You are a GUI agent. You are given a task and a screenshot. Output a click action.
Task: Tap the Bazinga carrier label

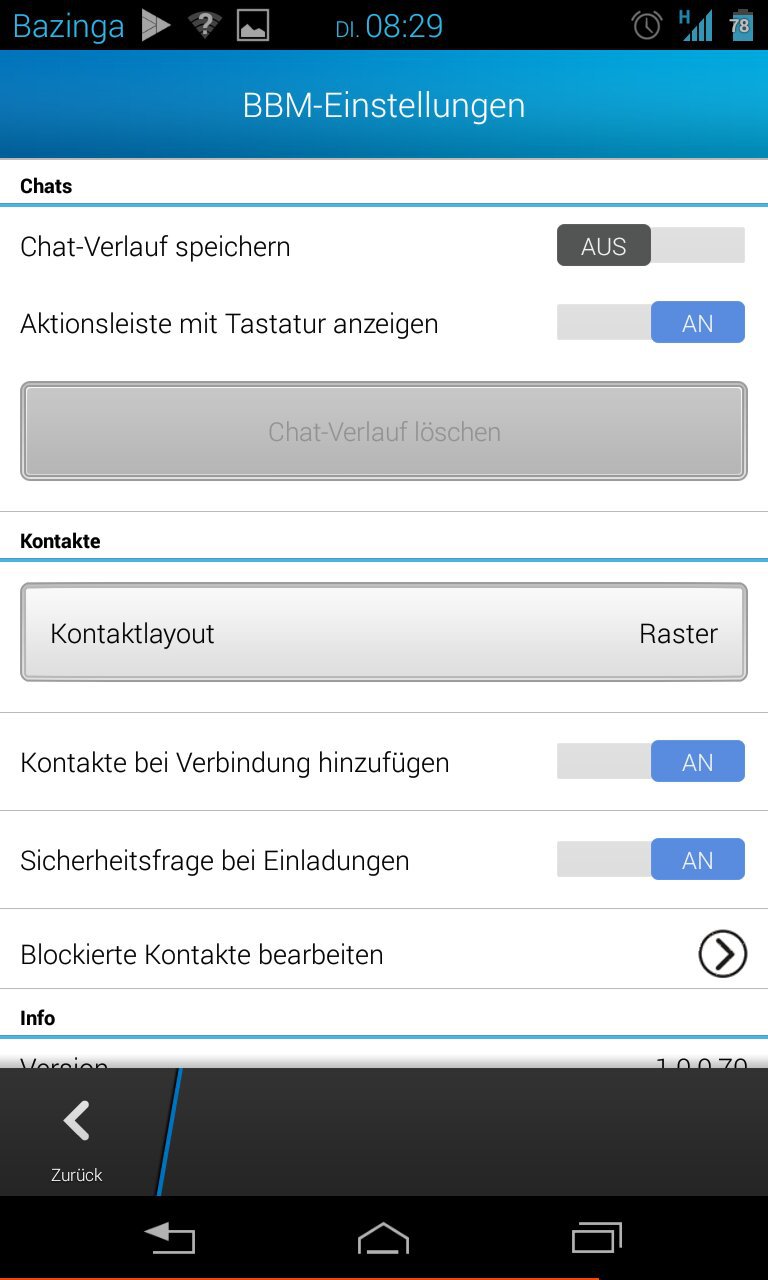(x=69, y=25)
